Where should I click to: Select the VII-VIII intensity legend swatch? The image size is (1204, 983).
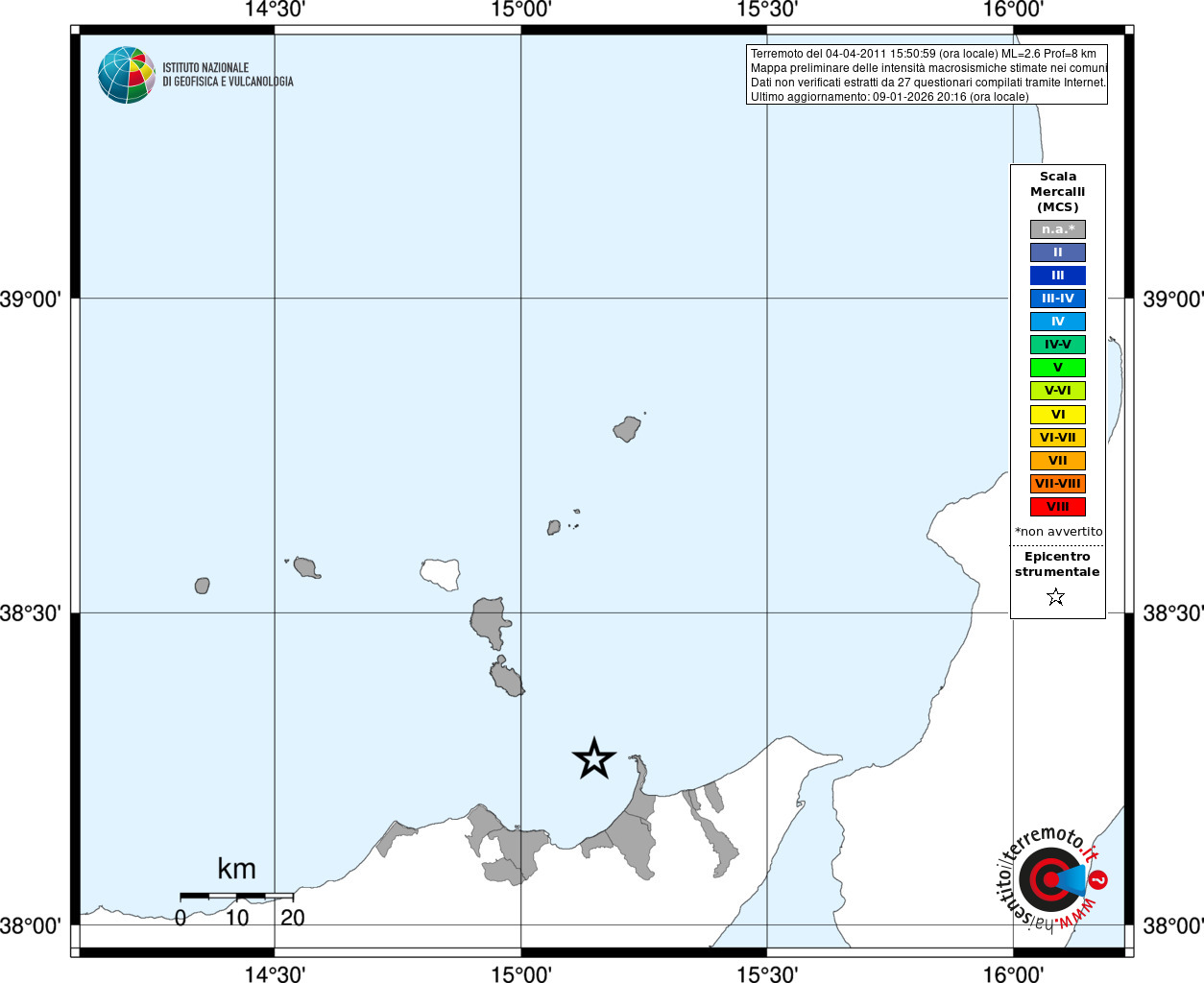1058,484
